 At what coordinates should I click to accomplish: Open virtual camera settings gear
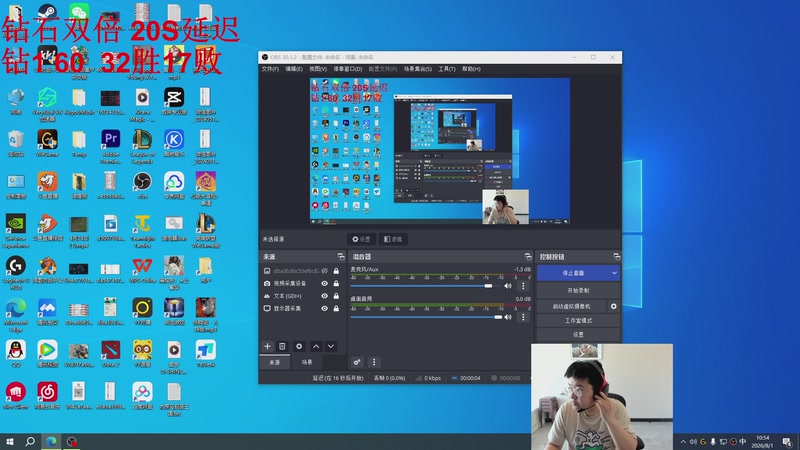point(614,306)
